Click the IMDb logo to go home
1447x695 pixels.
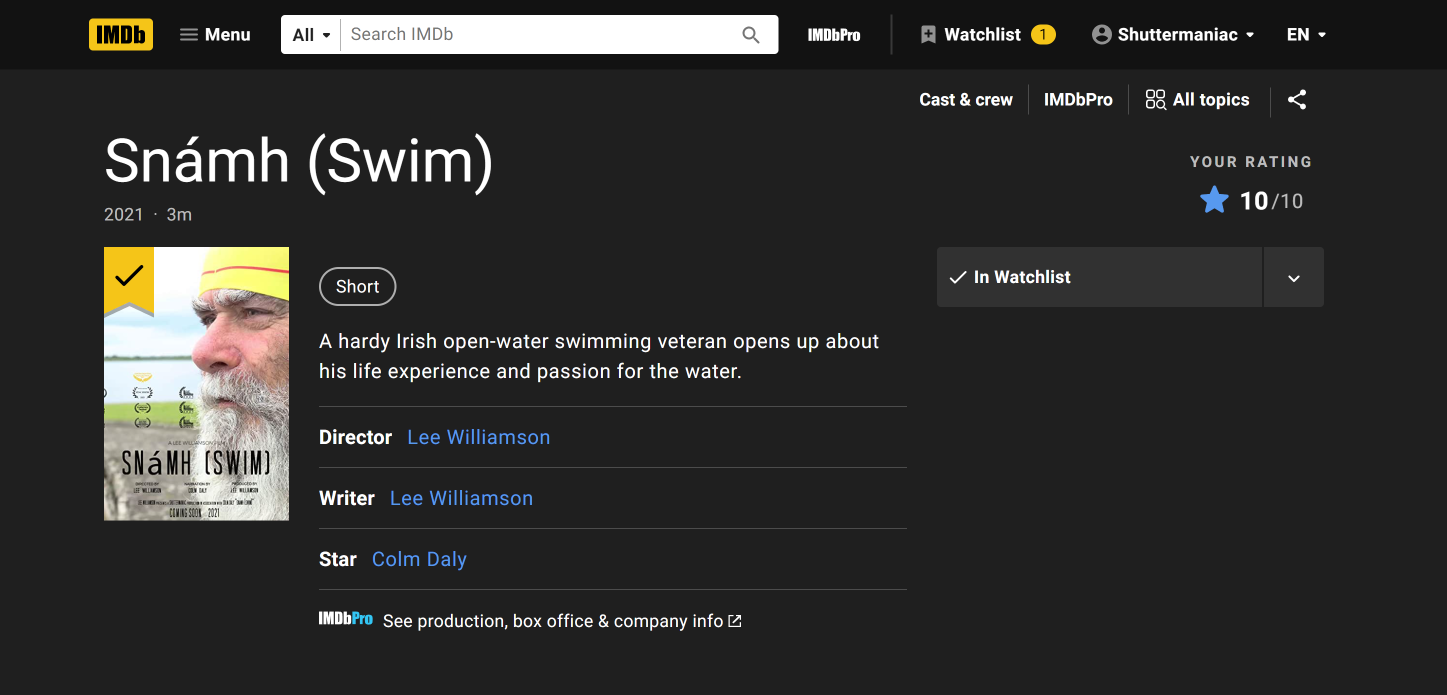coord(121,34)
